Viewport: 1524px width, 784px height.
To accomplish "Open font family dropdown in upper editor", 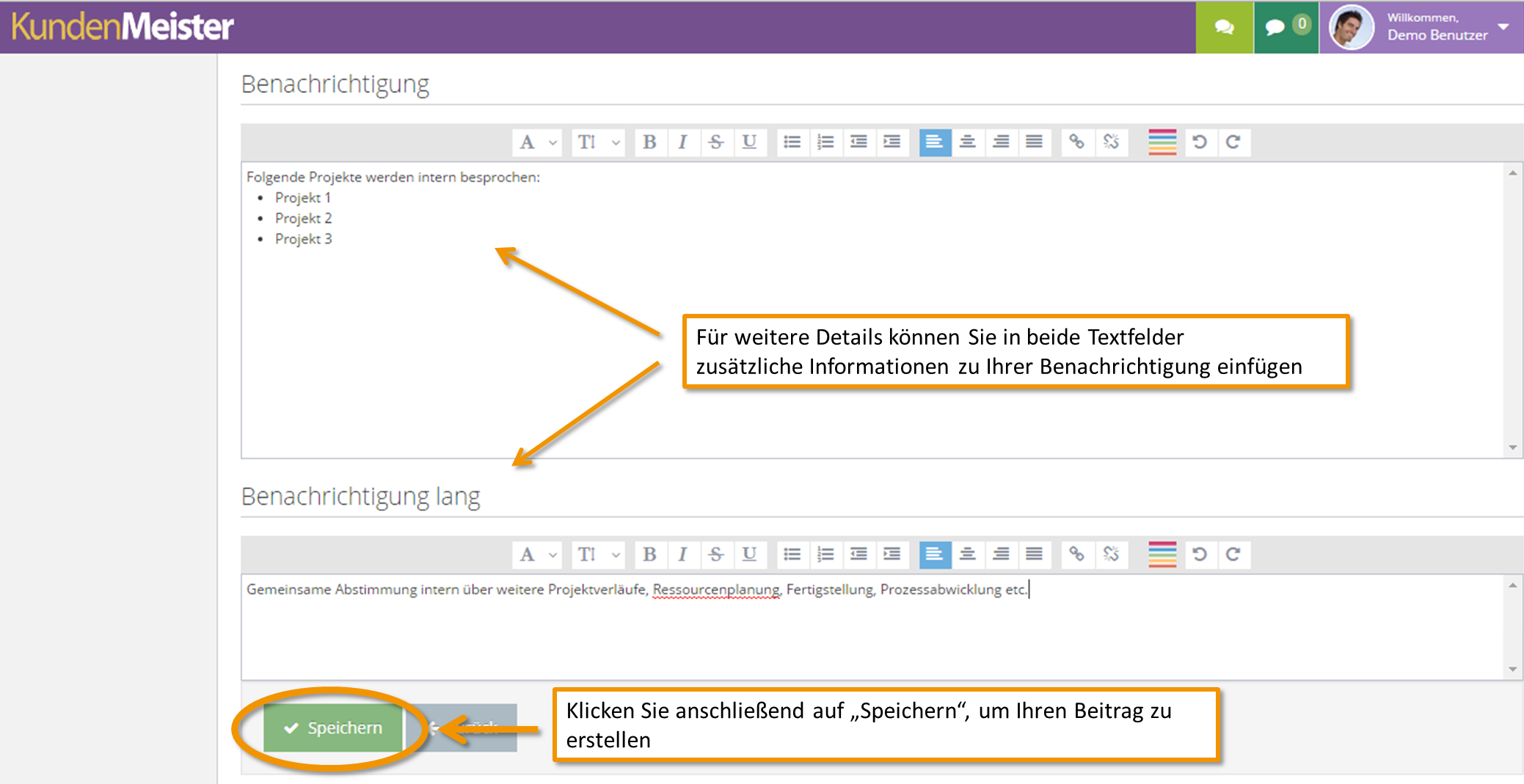I will [537, 142].
